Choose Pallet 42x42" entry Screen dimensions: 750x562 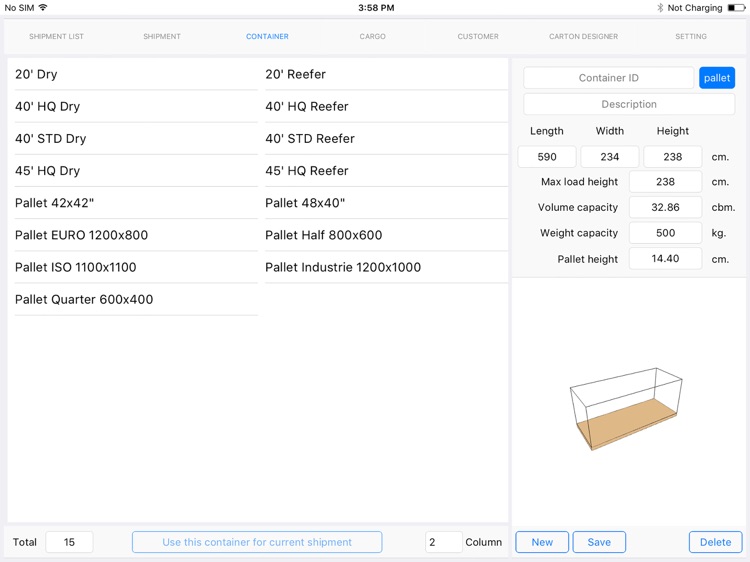136,203
